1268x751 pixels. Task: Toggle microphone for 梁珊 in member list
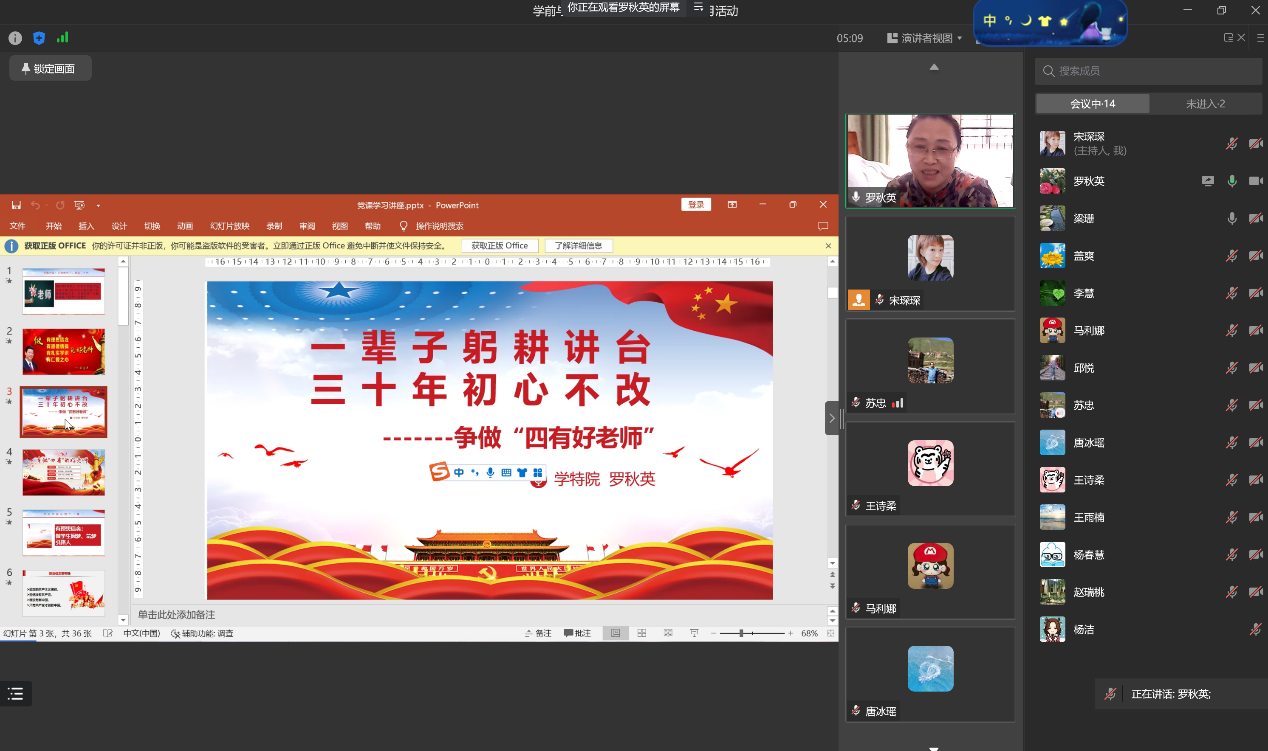click(x=1232, y=219)
